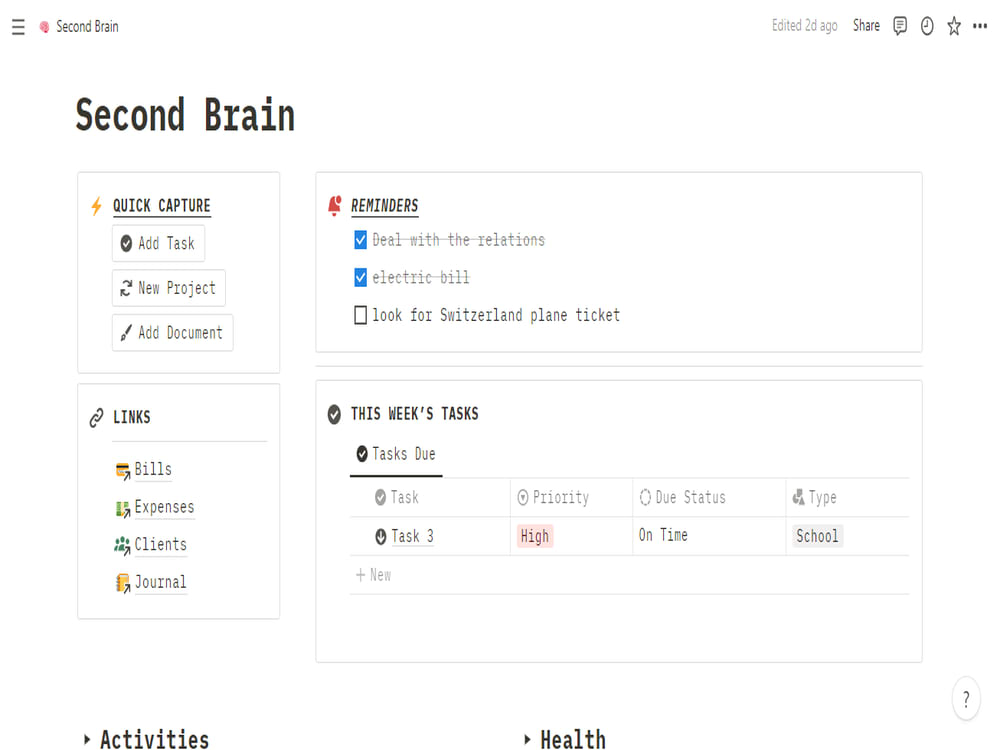Expand the Health section
Viewport: 1000px width, 750px height.
coord(527,740)
